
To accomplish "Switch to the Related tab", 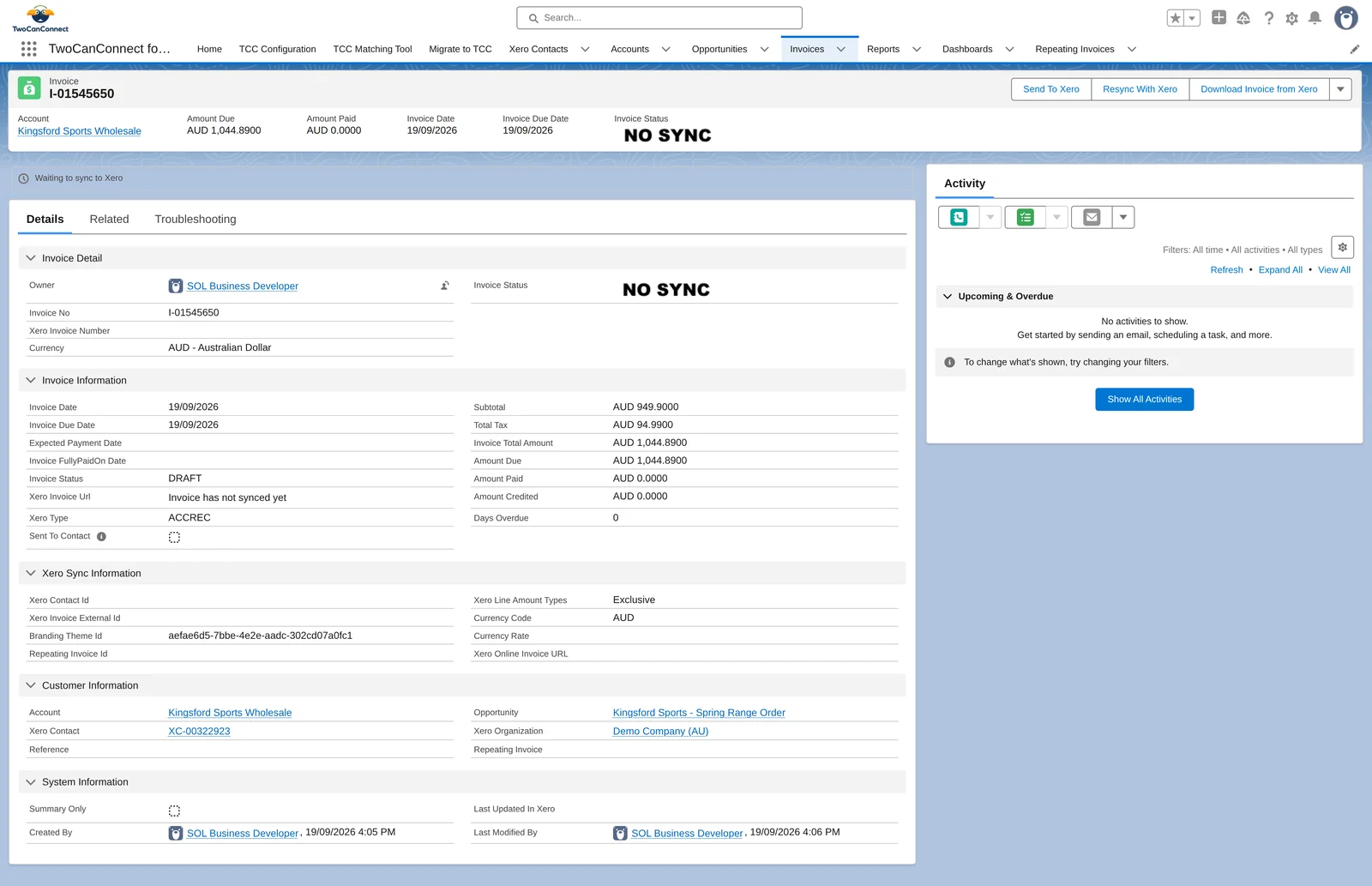I will 109,220.
